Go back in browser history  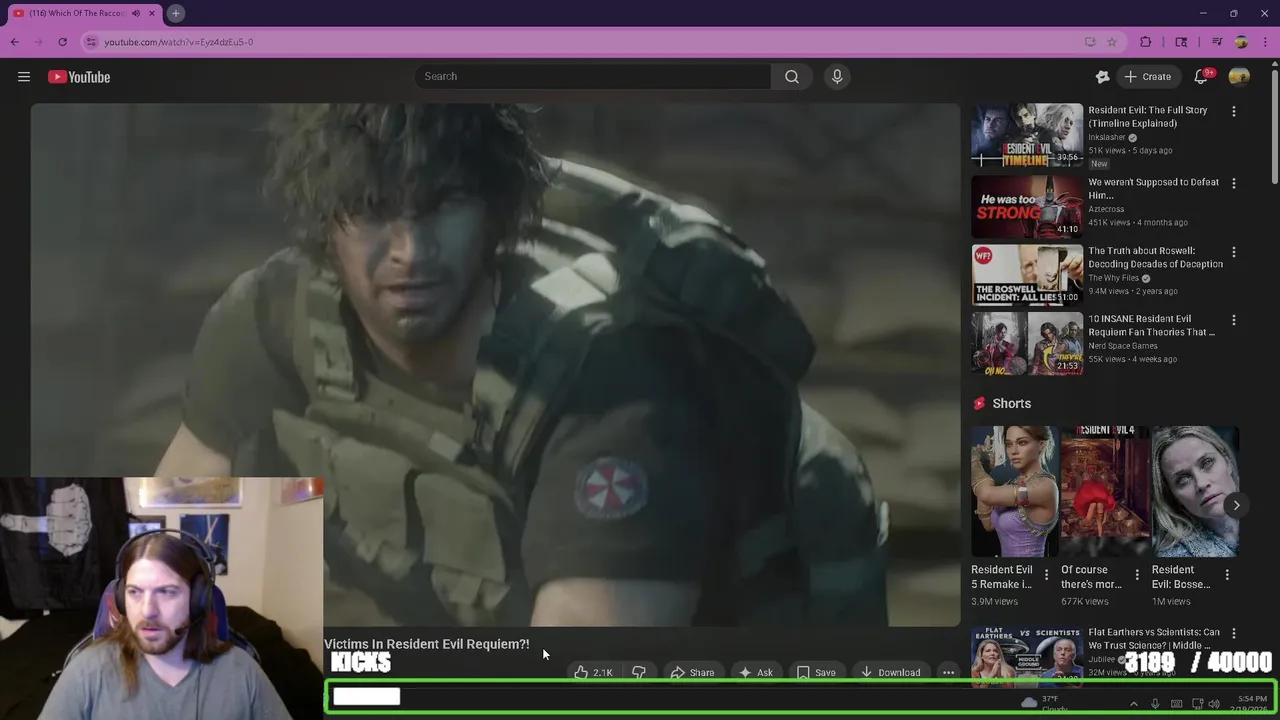pos(14,42)
